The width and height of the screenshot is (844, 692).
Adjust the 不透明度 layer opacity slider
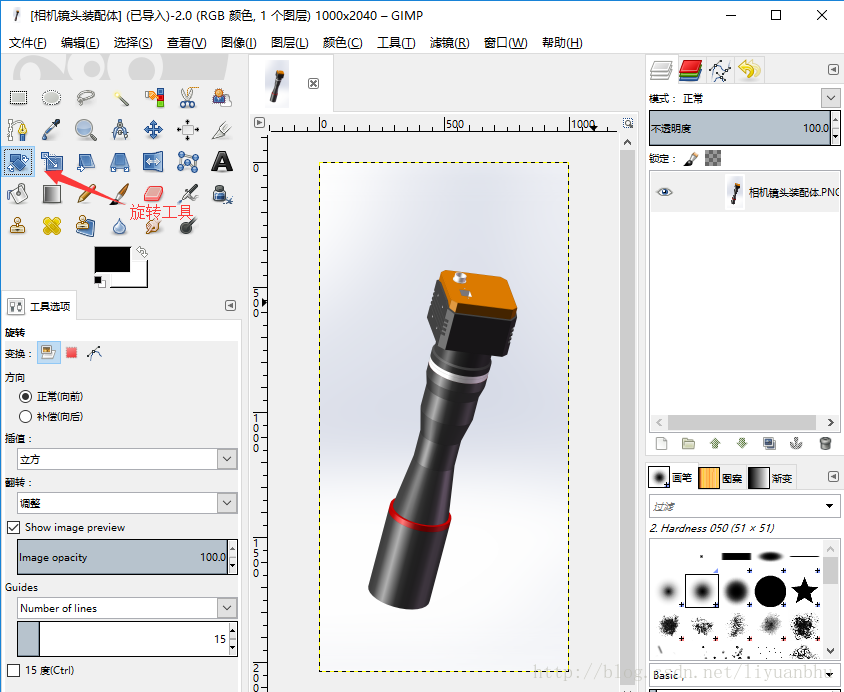(x=740, y=128)
